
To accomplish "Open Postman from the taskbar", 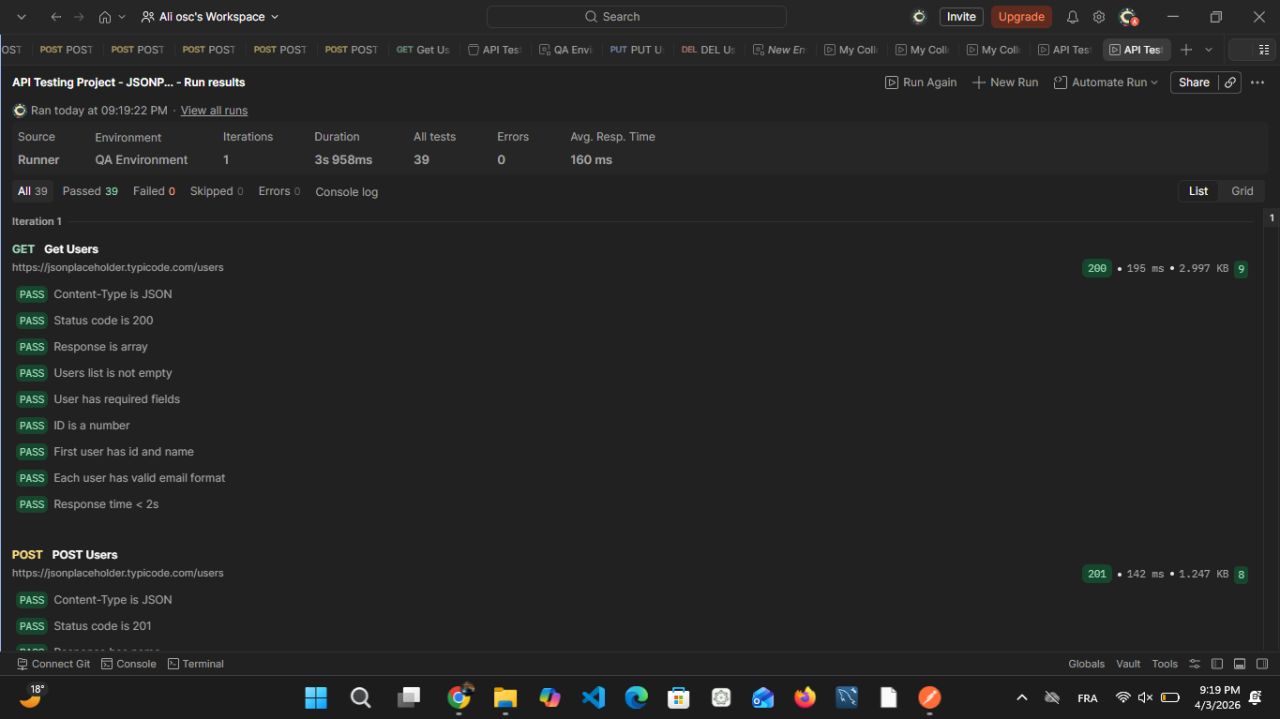I will (929, 697).
